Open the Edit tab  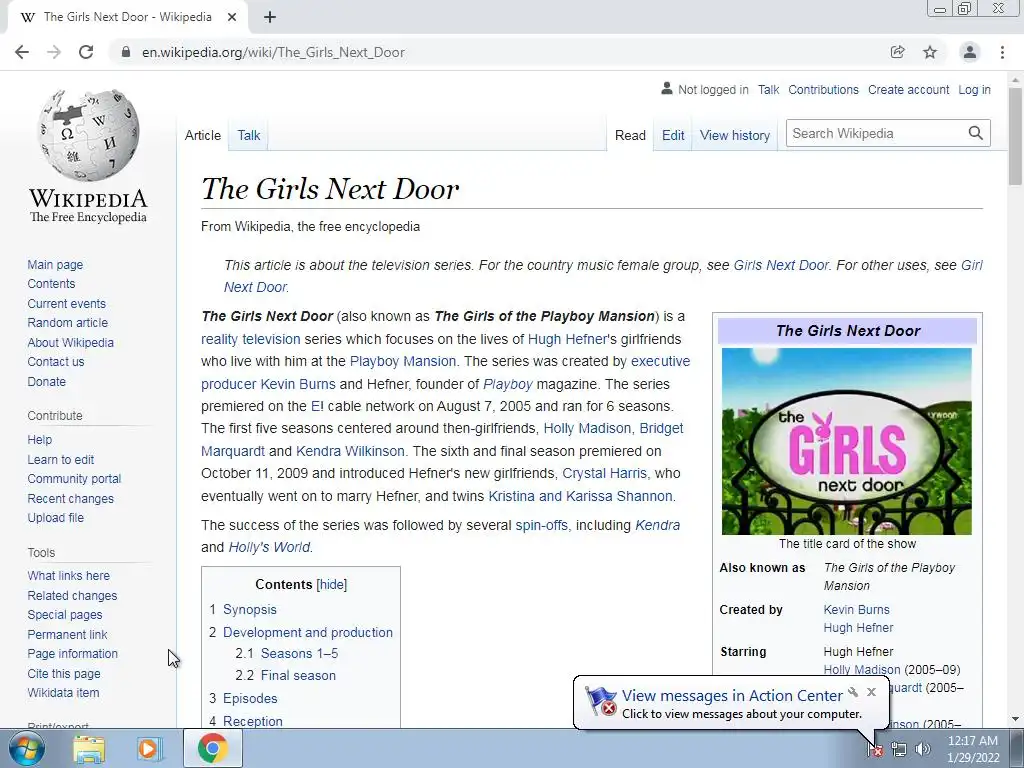[x=673, y=135]
